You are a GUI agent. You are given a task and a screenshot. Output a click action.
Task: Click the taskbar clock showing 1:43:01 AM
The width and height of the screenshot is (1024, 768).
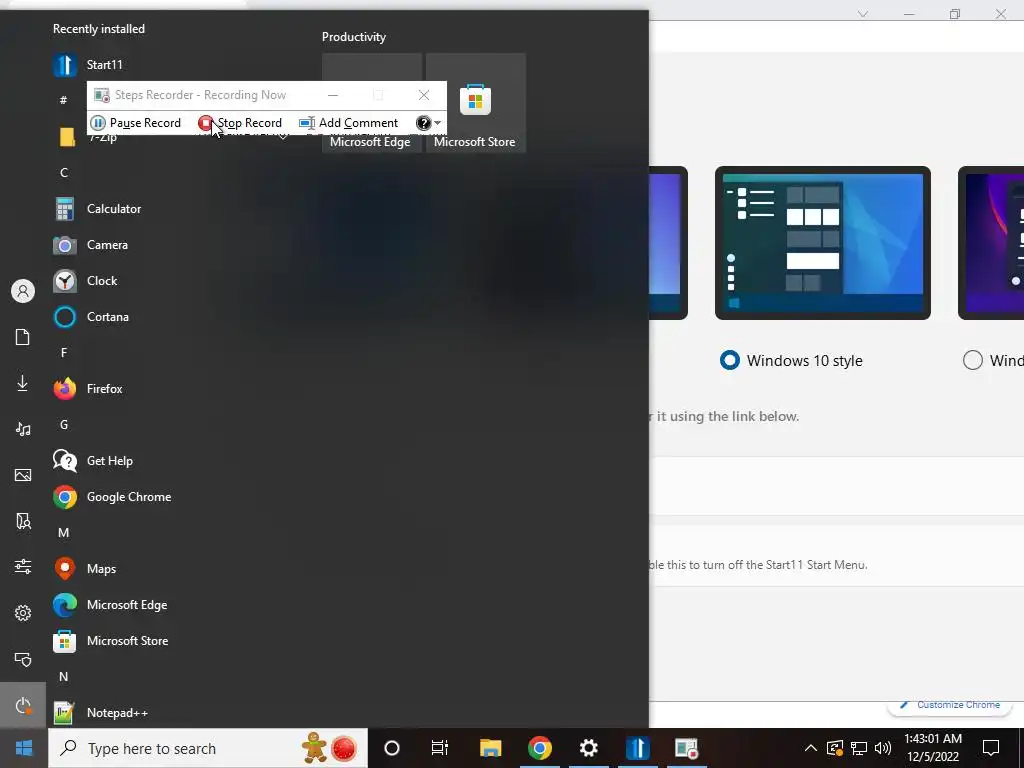(933, 748)
